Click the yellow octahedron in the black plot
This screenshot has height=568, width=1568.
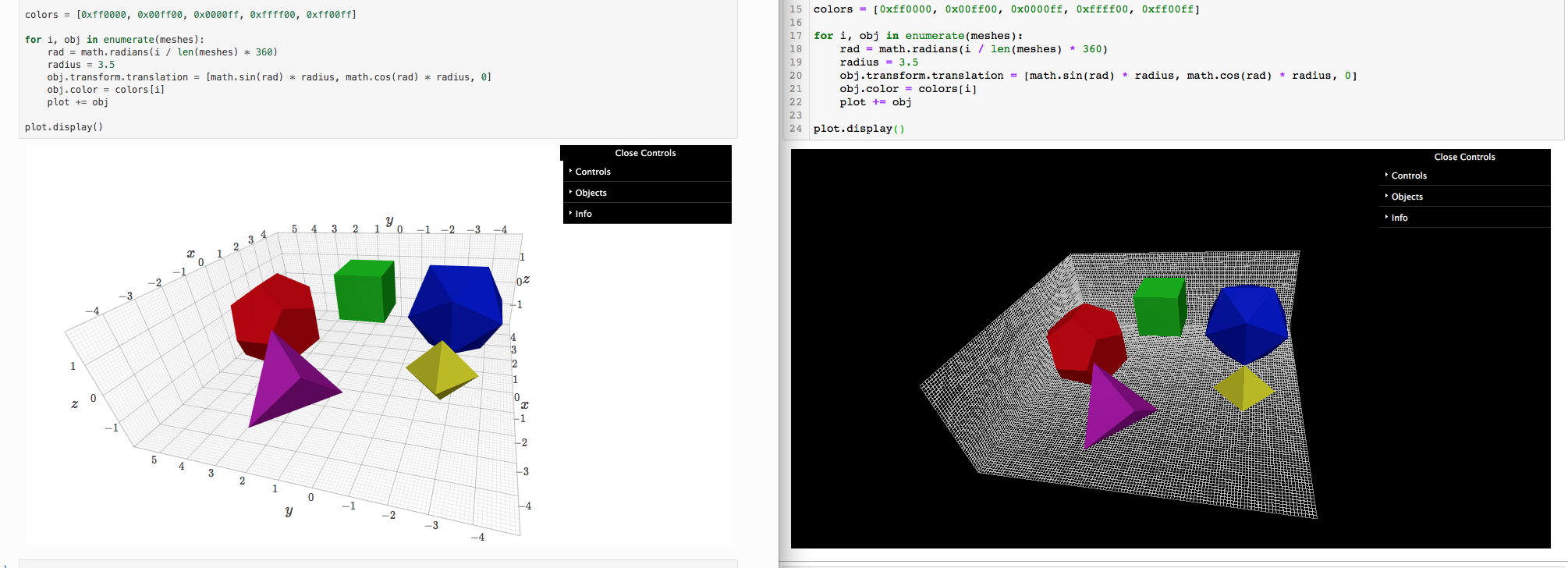[x=1243, y=388]
